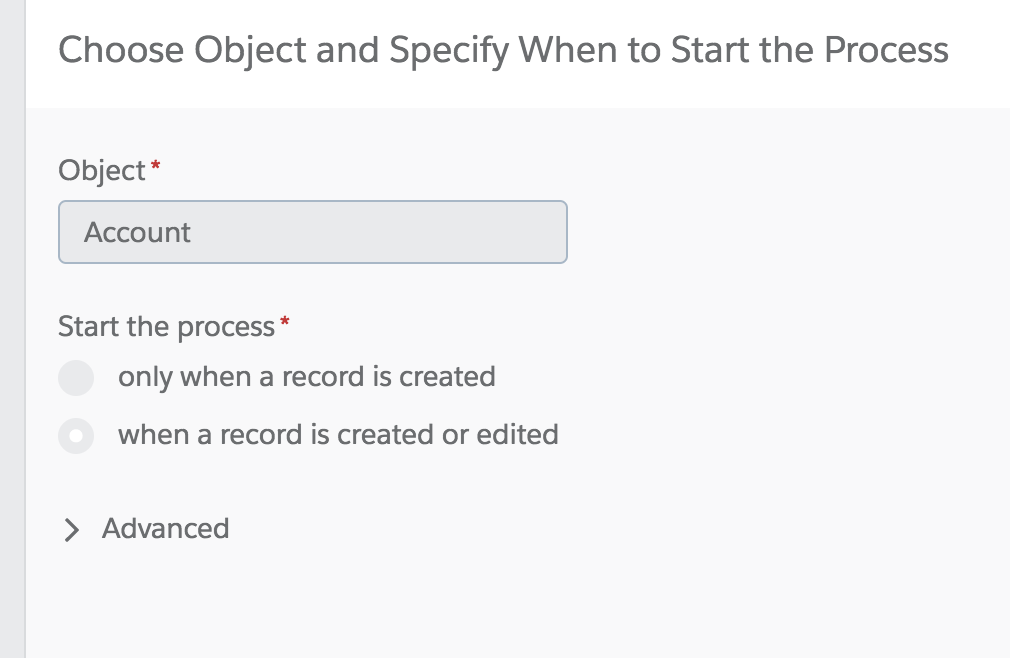
Task: Click the "Start the process" label
Action: [x=166, y=327]
